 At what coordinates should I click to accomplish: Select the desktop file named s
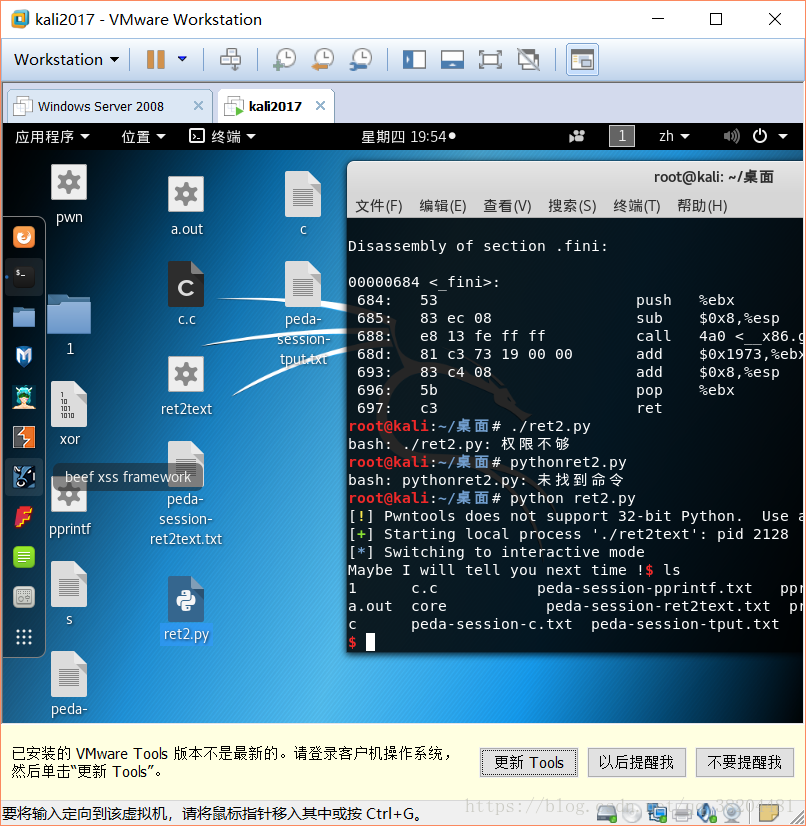click(69, 593)
